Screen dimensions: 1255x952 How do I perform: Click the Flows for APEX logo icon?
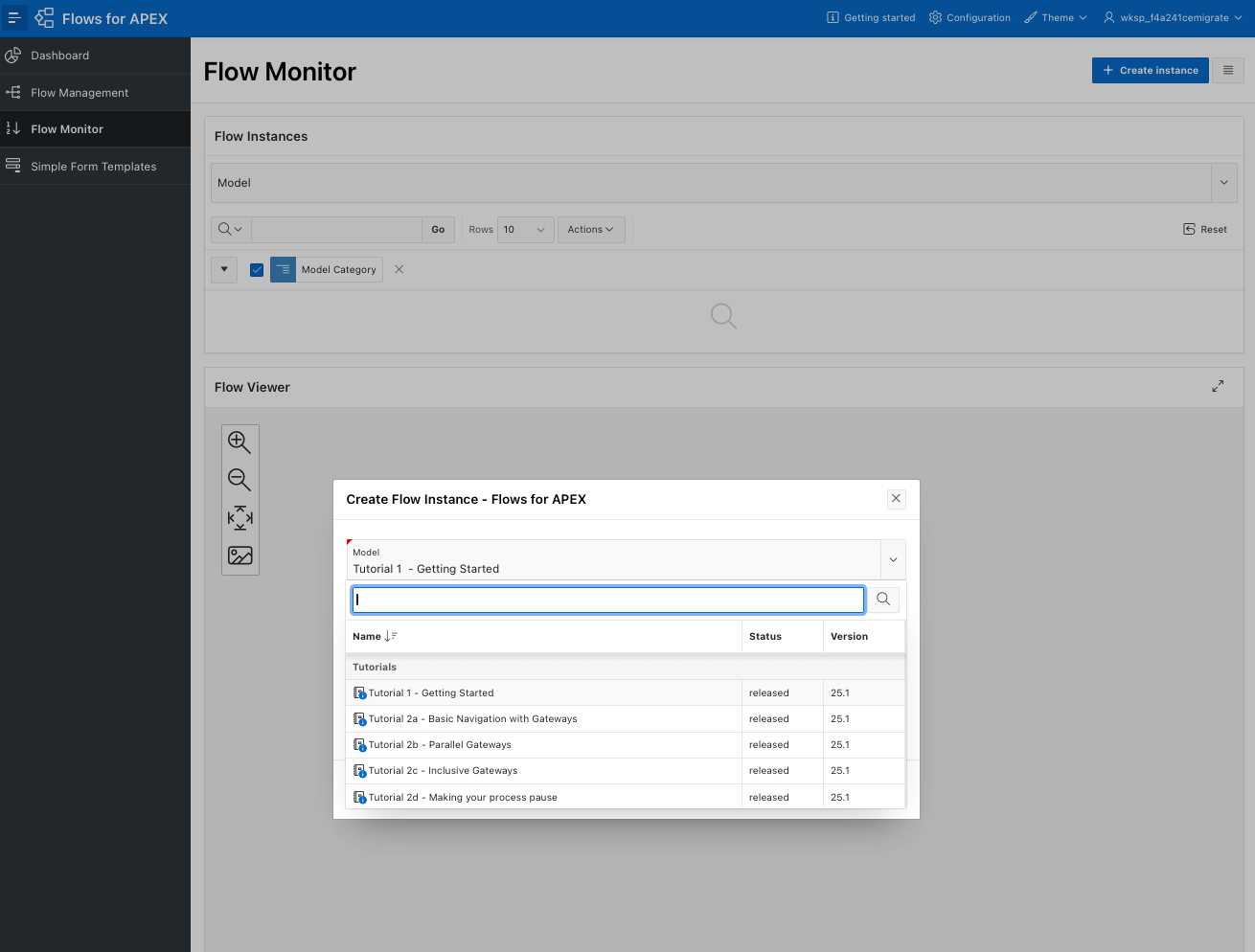44,18
